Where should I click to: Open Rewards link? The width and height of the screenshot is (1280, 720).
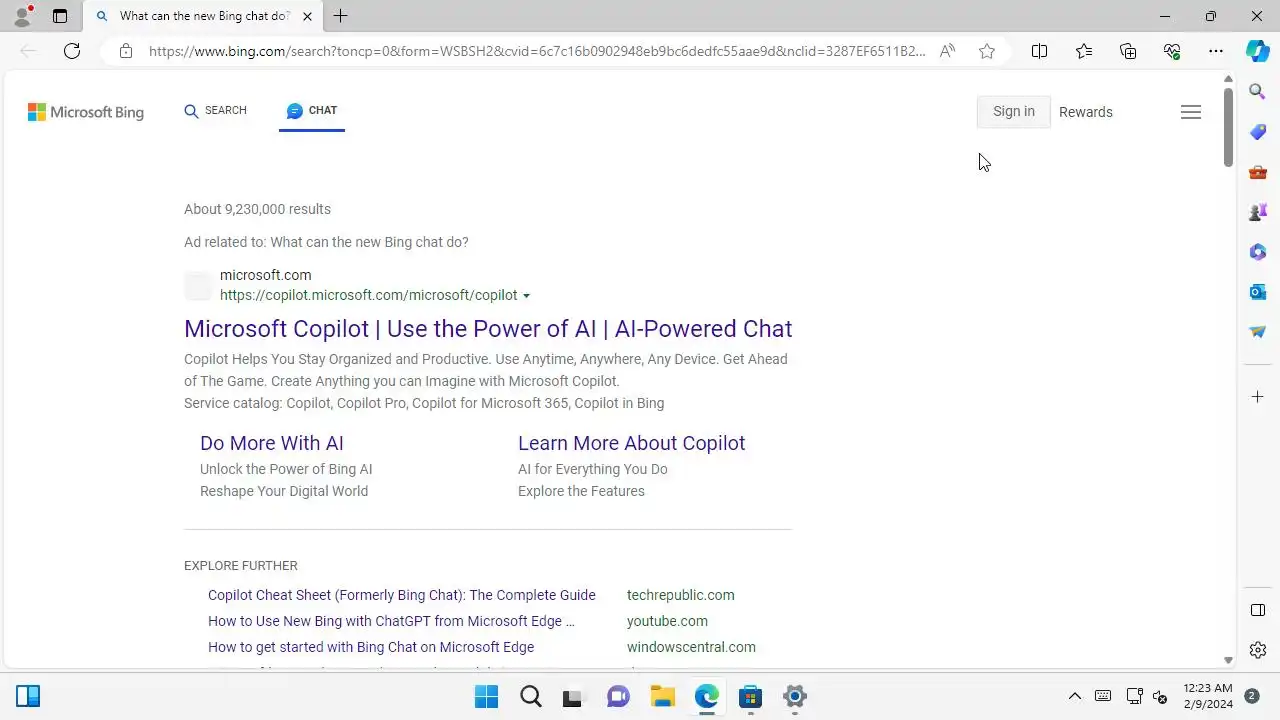1086,112
